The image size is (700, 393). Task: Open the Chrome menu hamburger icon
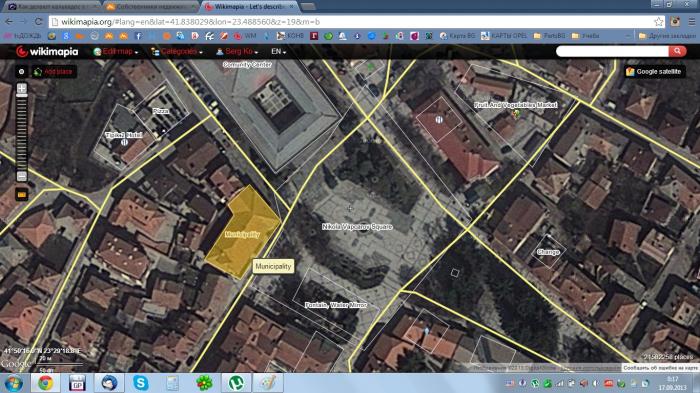(692, 21)
